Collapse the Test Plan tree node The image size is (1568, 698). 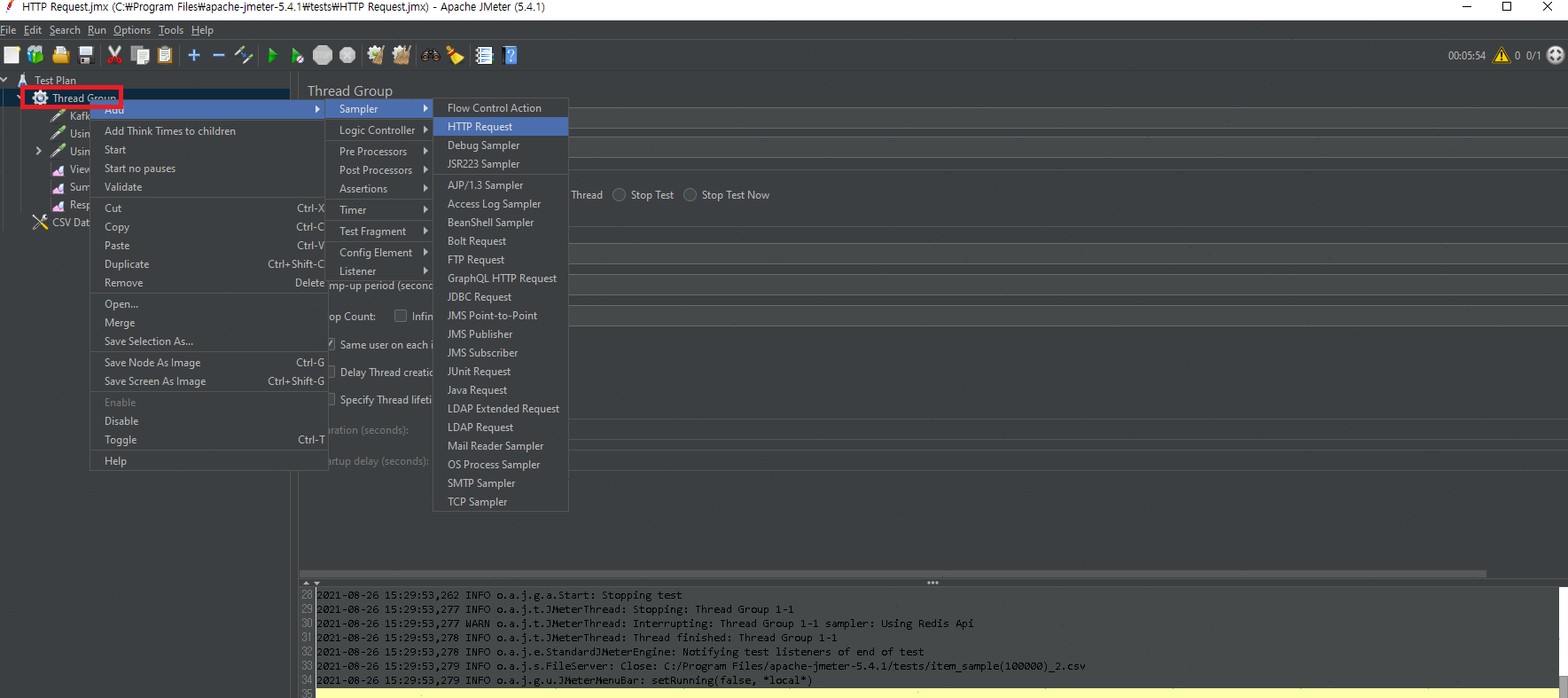tap(4, 80)
